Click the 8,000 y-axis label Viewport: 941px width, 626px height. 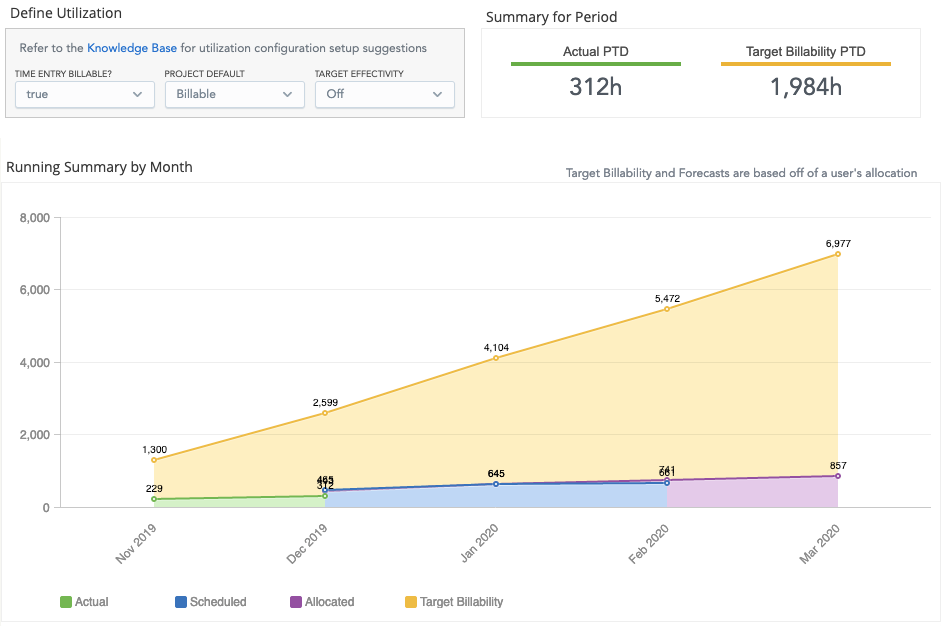click(x=35, y=218)
